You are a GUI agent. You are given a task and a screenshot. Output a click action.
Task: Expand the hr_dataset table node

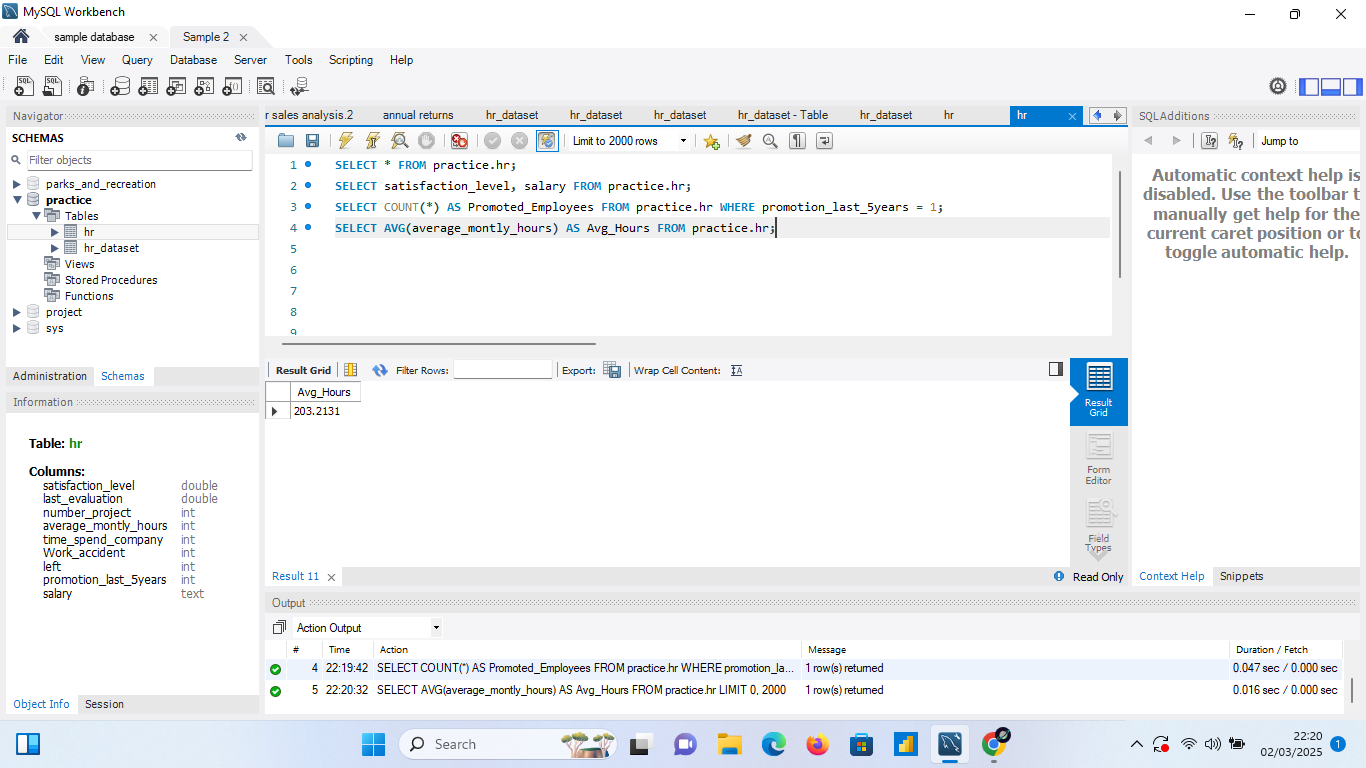point(55,248)
